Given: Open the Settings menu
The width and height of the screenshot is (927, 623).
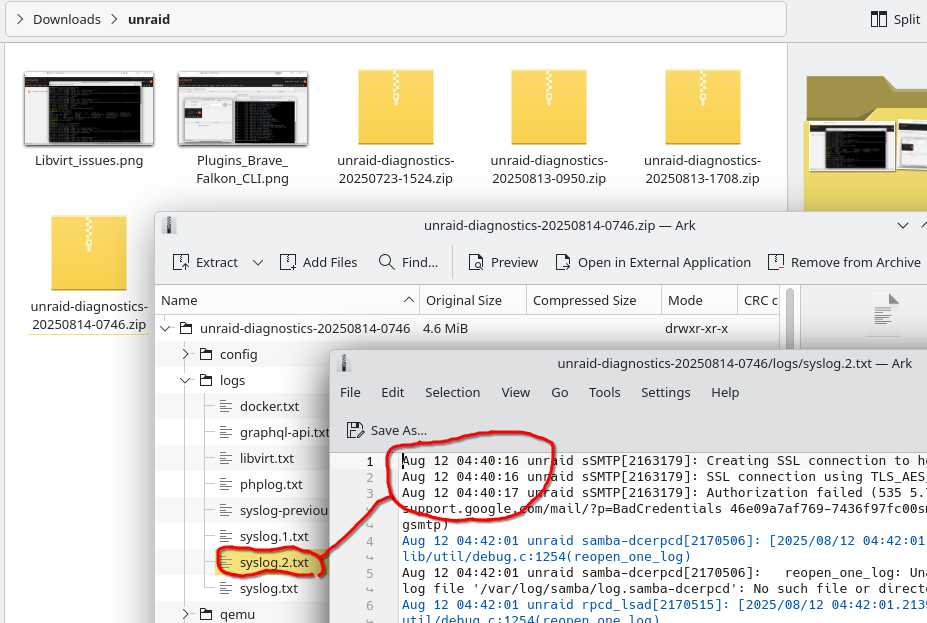Looking at the screenshot, I should coord(665,392).
